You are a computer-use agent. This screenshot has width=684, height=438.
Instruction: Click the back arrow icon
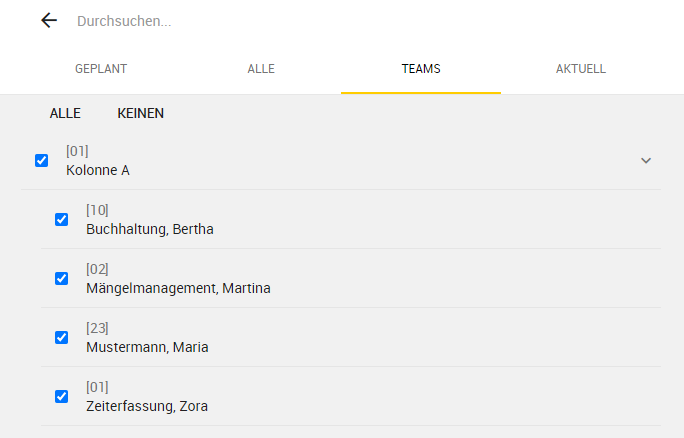pyautogui.click(x=49, y=21)
